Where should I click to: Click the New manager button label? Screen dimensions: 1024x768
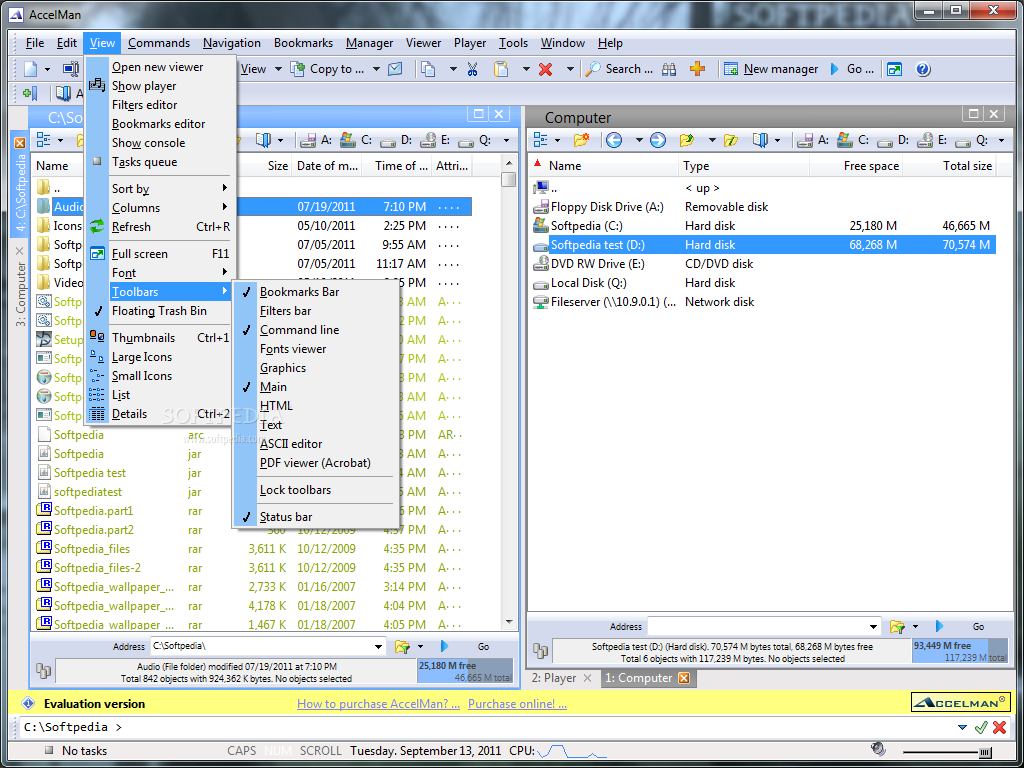(x=780, y=69)
